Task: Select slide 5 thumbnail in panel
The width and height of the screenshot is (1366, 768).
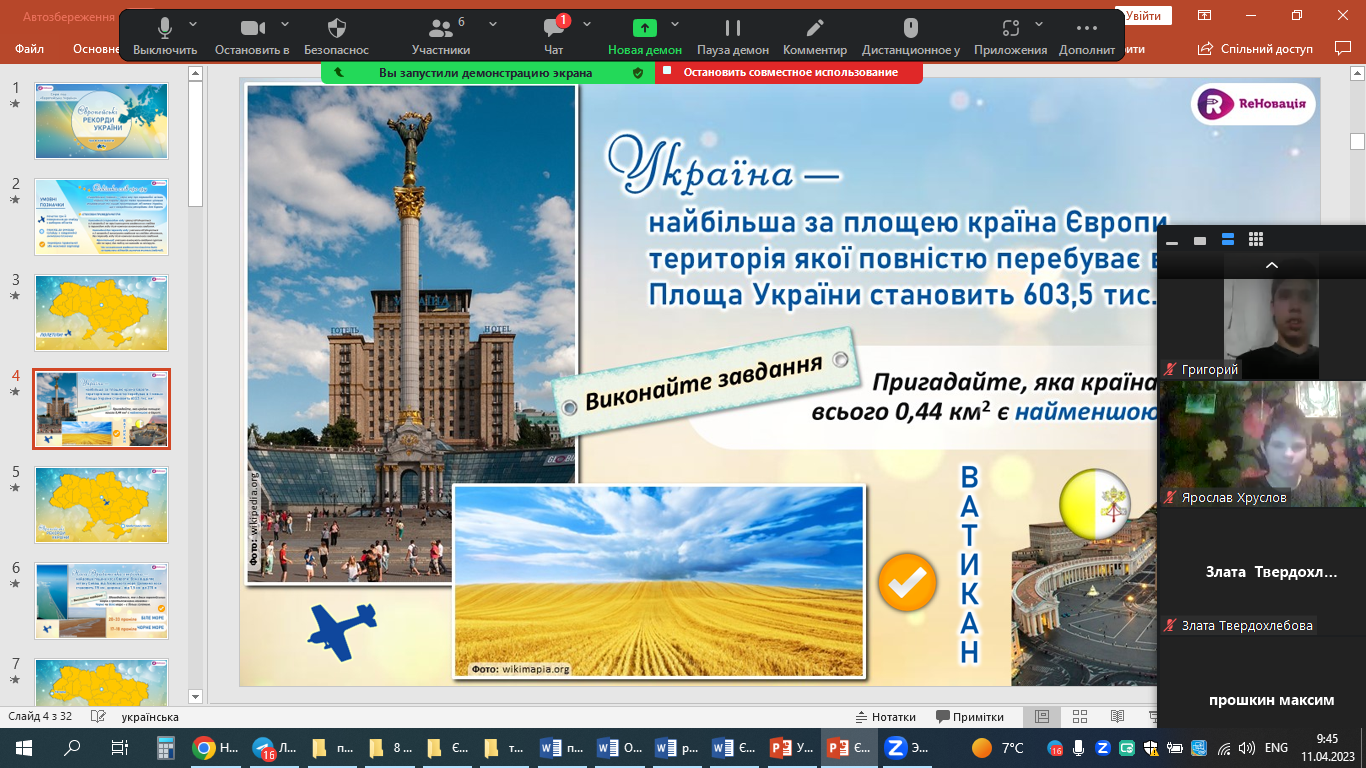Action: [101, 505]
